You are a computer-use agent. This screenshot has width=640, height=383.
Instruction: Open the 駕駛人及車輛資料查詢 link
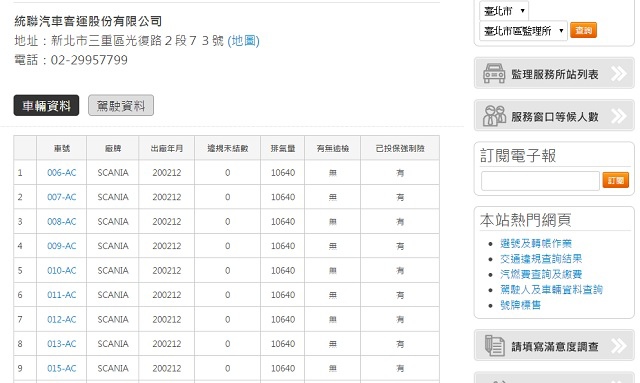coord(551,289)
